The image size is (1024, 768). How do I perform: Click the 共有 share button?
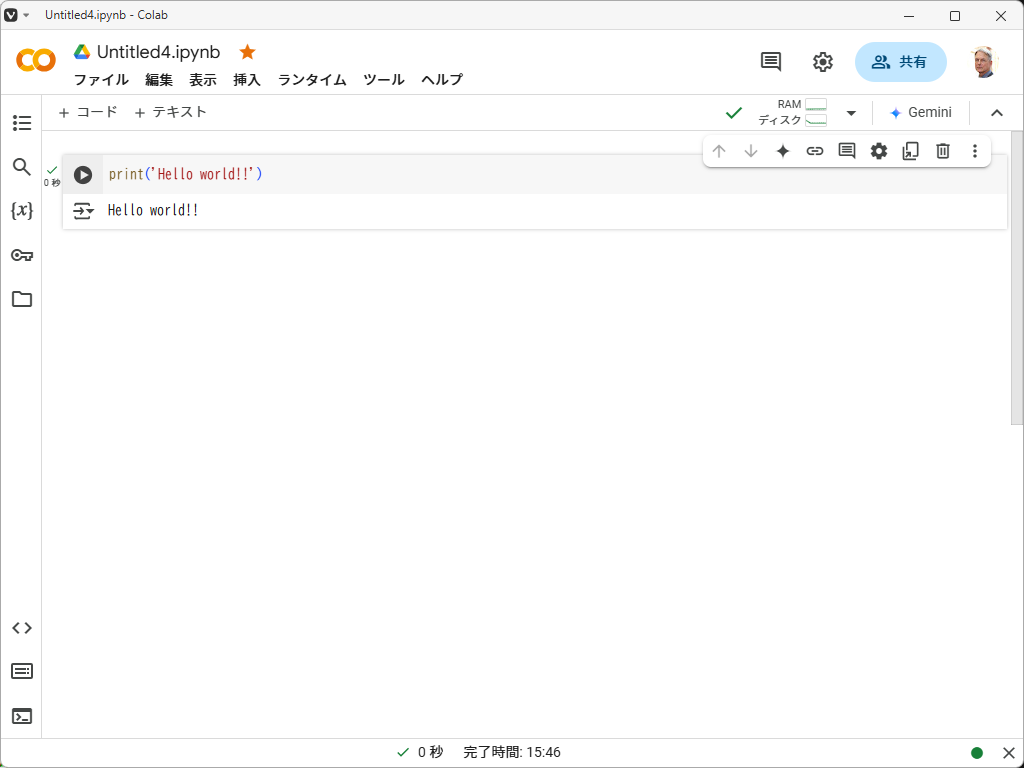click(901, 62)
